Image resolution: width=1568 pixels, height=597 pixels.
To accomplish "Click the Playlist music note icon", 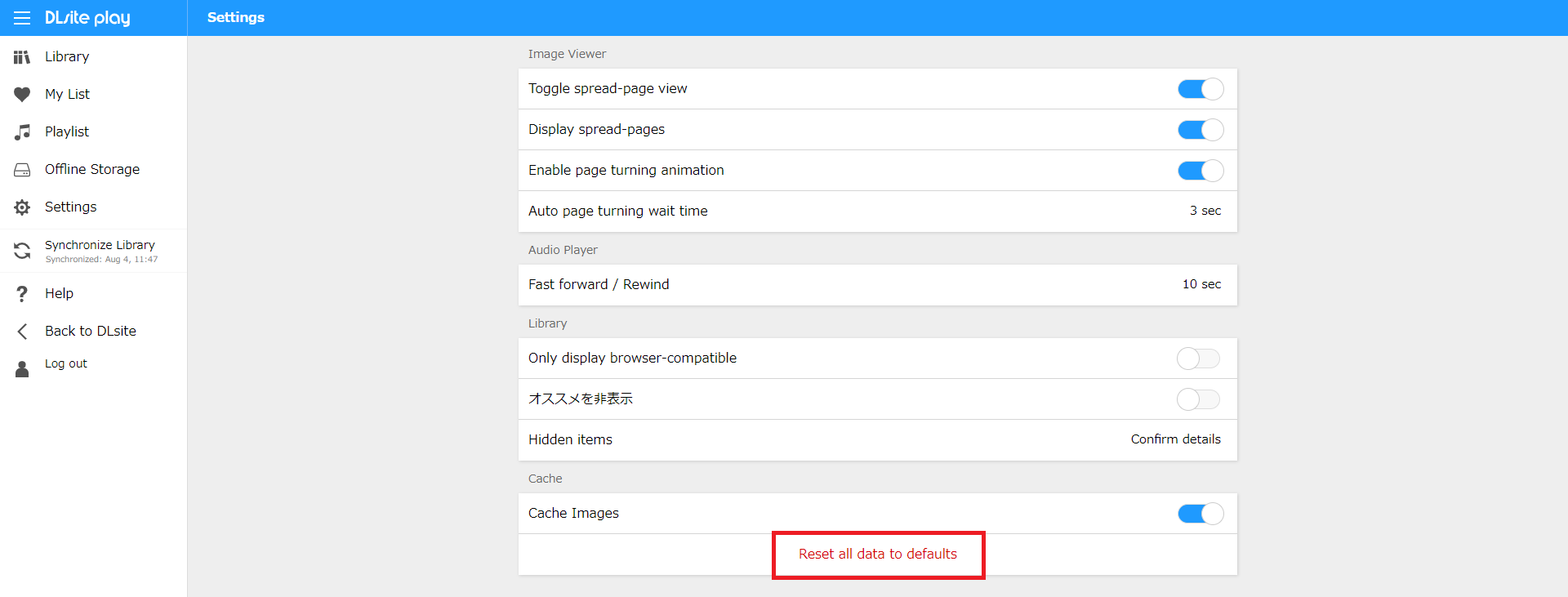I will (22, 131).
